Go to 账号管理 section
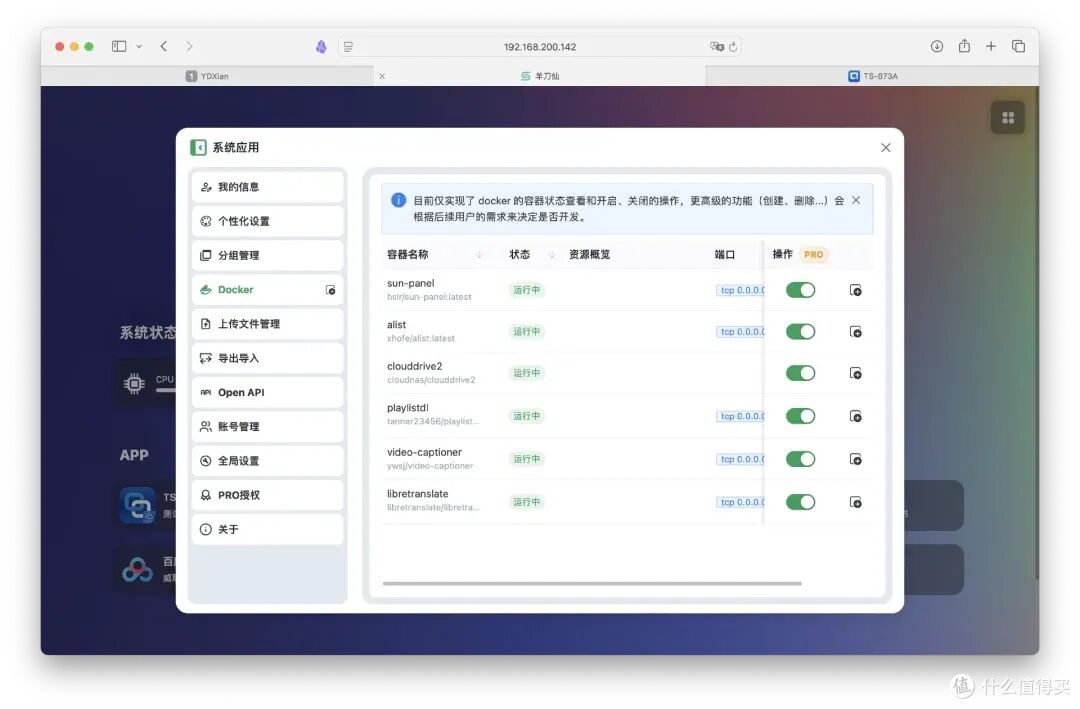Viewport: 1080px width, 709px height. 267,427
